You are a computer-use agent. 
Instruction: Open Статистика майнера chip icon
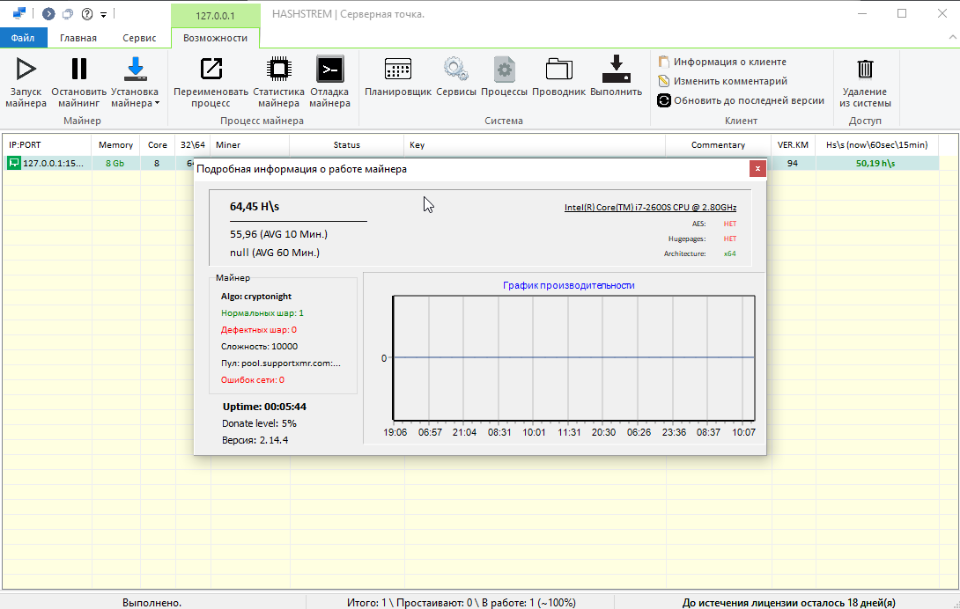pyautogui.click(x=279, y=69)
